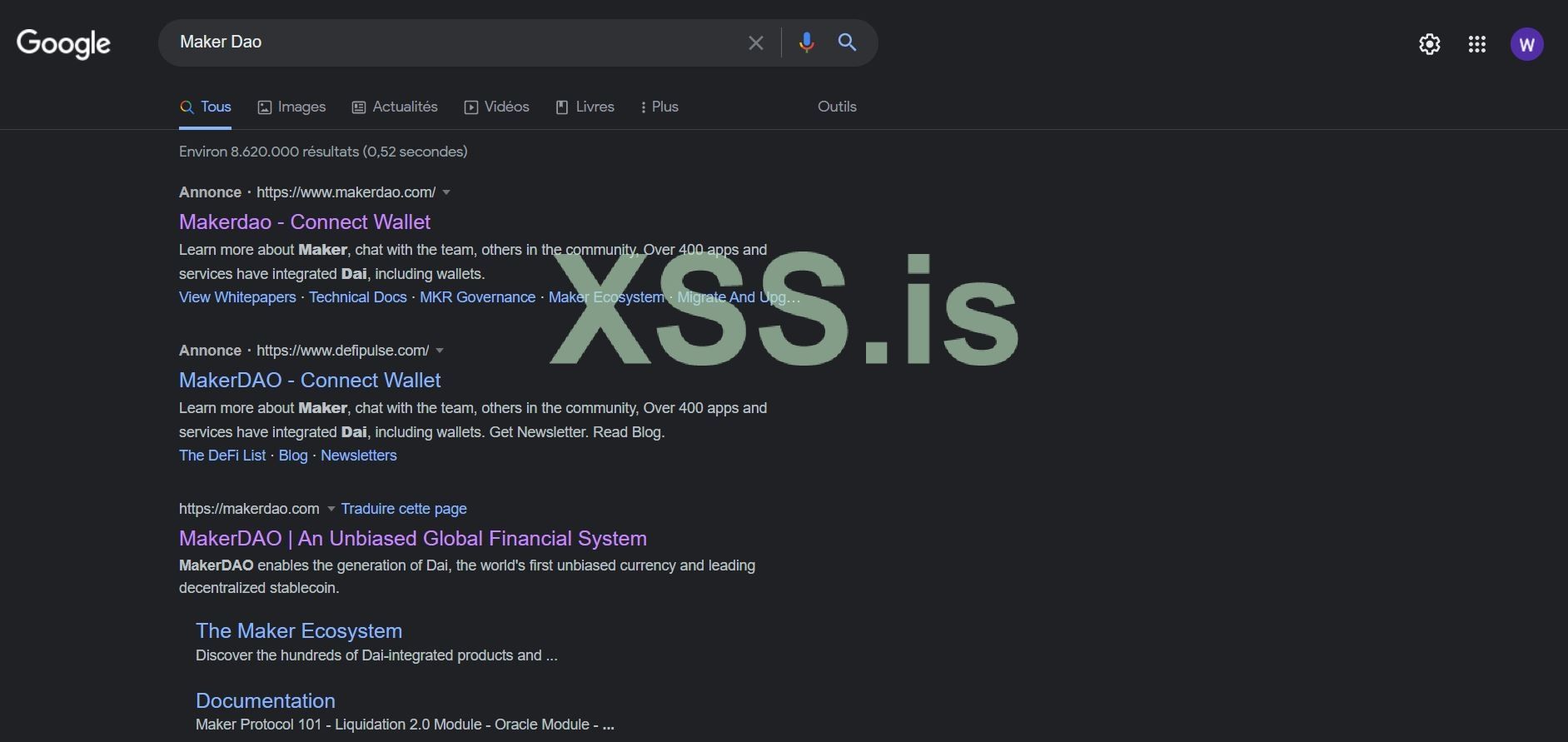The image size is (1568, 742).
Task: Open Makerdao - Connect Wallet ad
Action: pos(305,222)
